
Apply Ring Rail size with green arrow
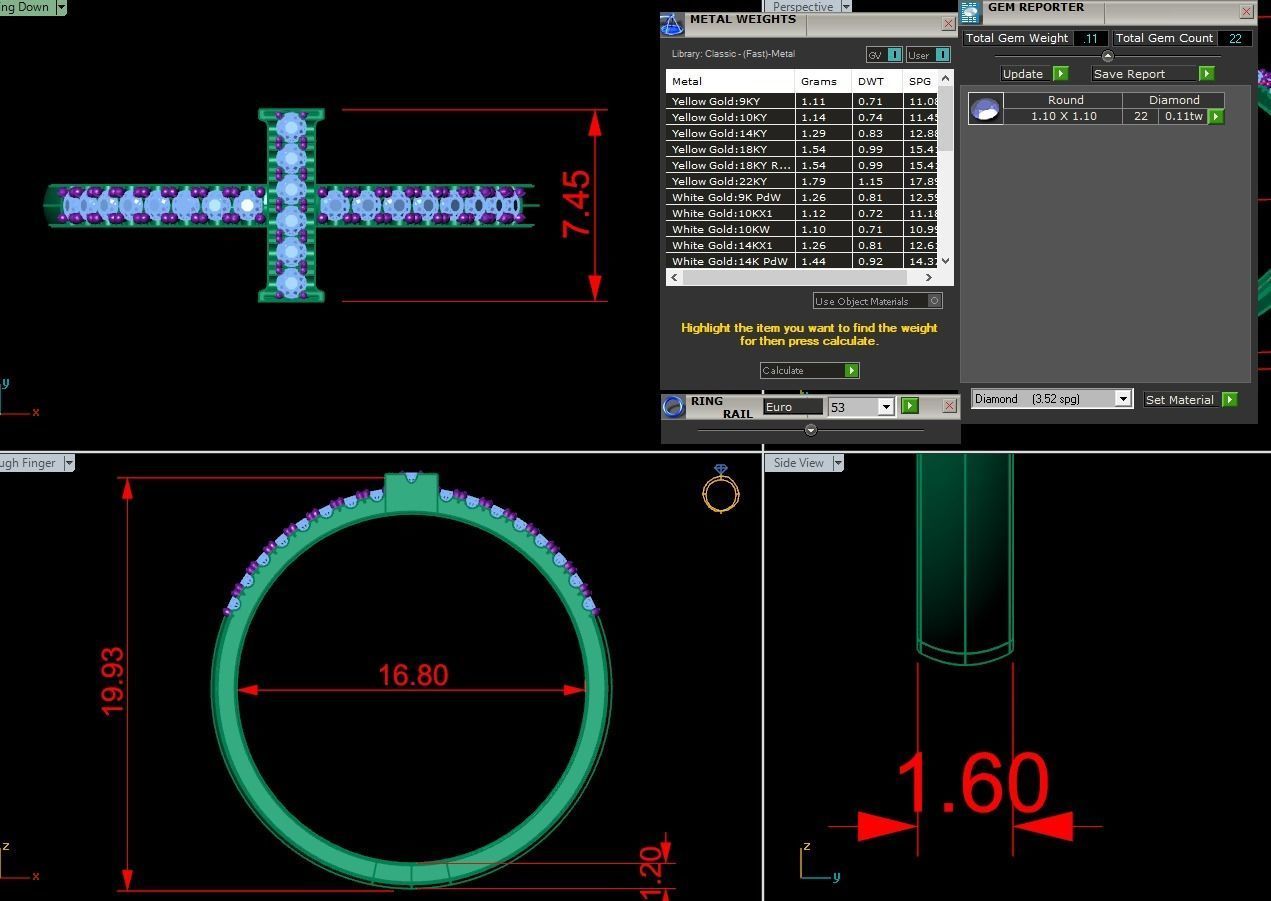(910, 406)
